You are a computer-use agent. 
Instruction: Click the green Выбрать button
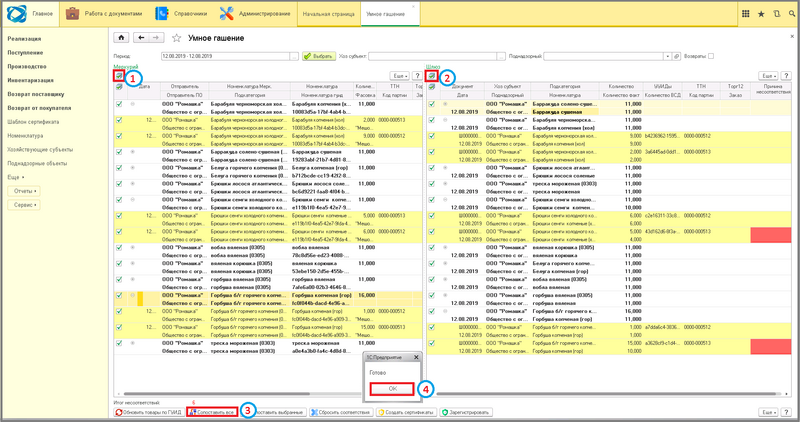click(318, 56)
